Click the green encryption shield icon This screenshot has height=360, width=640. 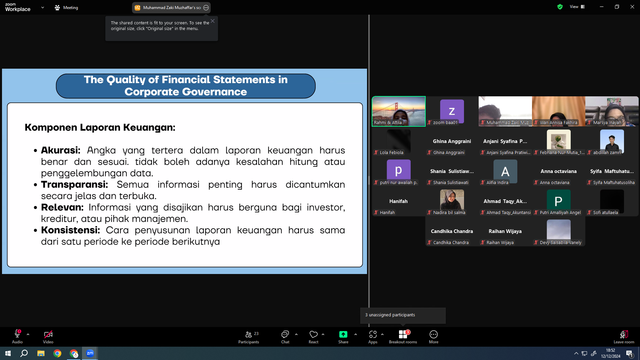[560, 7]
